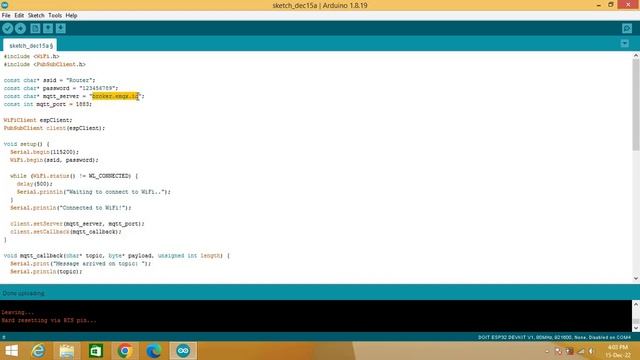Click console scrollbar up arrow
The height and width of the screenshot is (360, 640).
click(636, 304)
